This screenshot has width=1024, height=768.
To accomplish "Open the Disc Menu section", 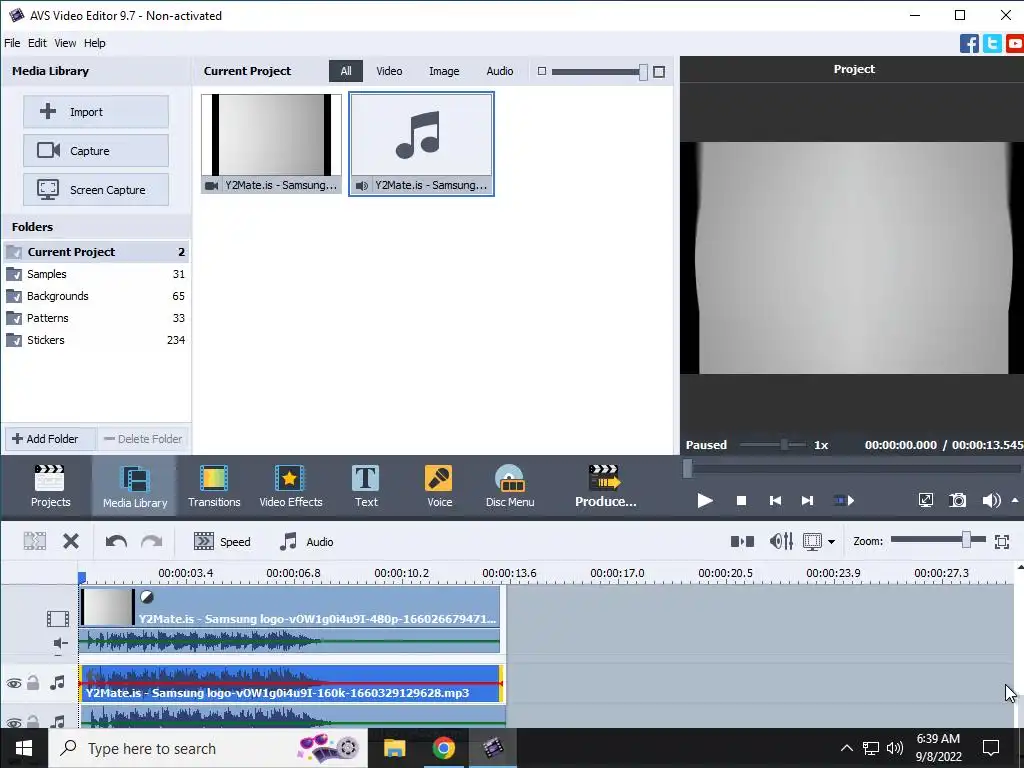I will (x=510, y=486).
